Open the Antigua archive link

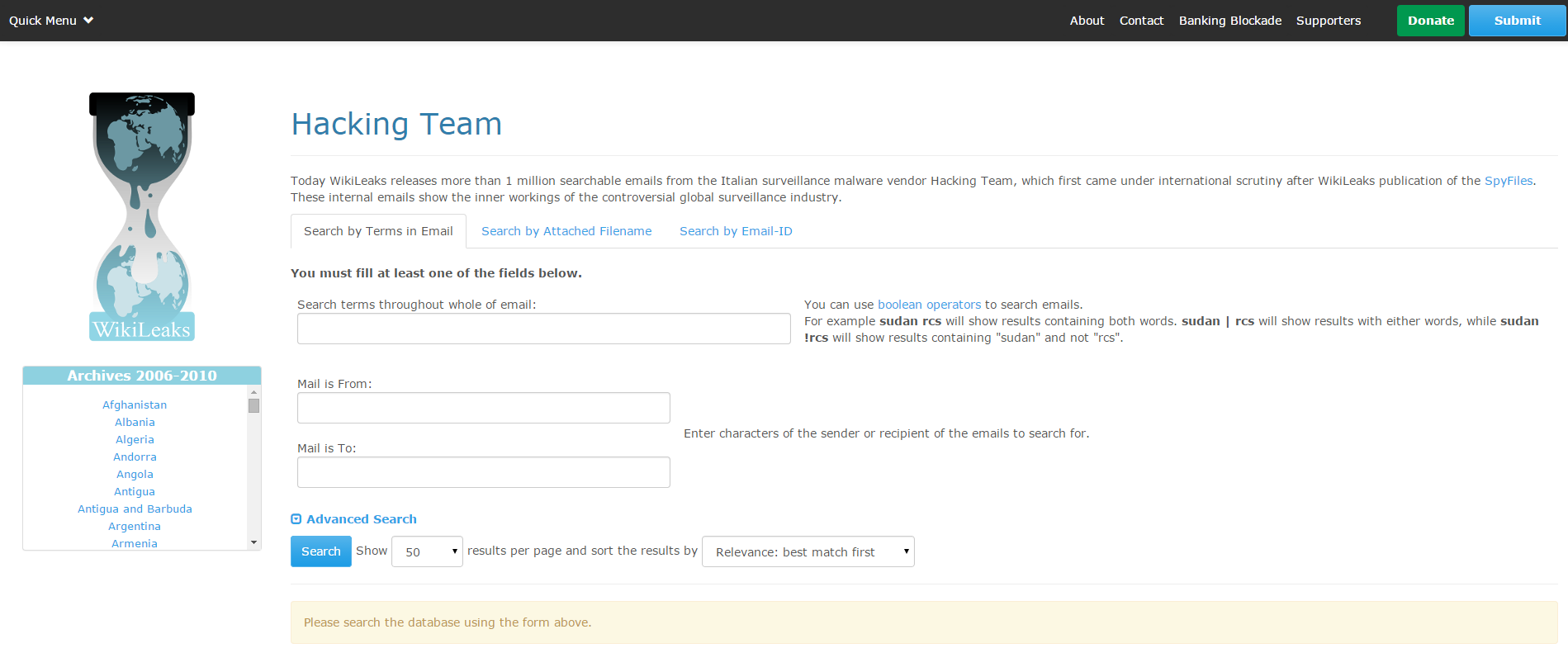(x=135, y=491)
